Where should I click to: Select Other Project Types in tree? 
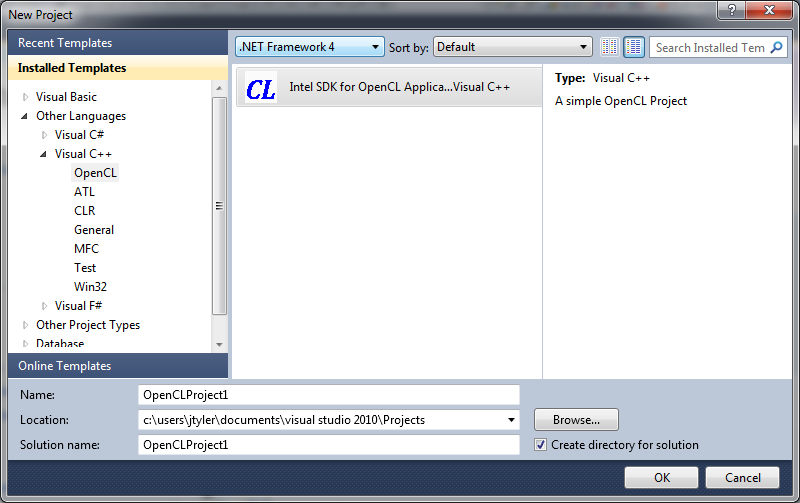[88, 325]
